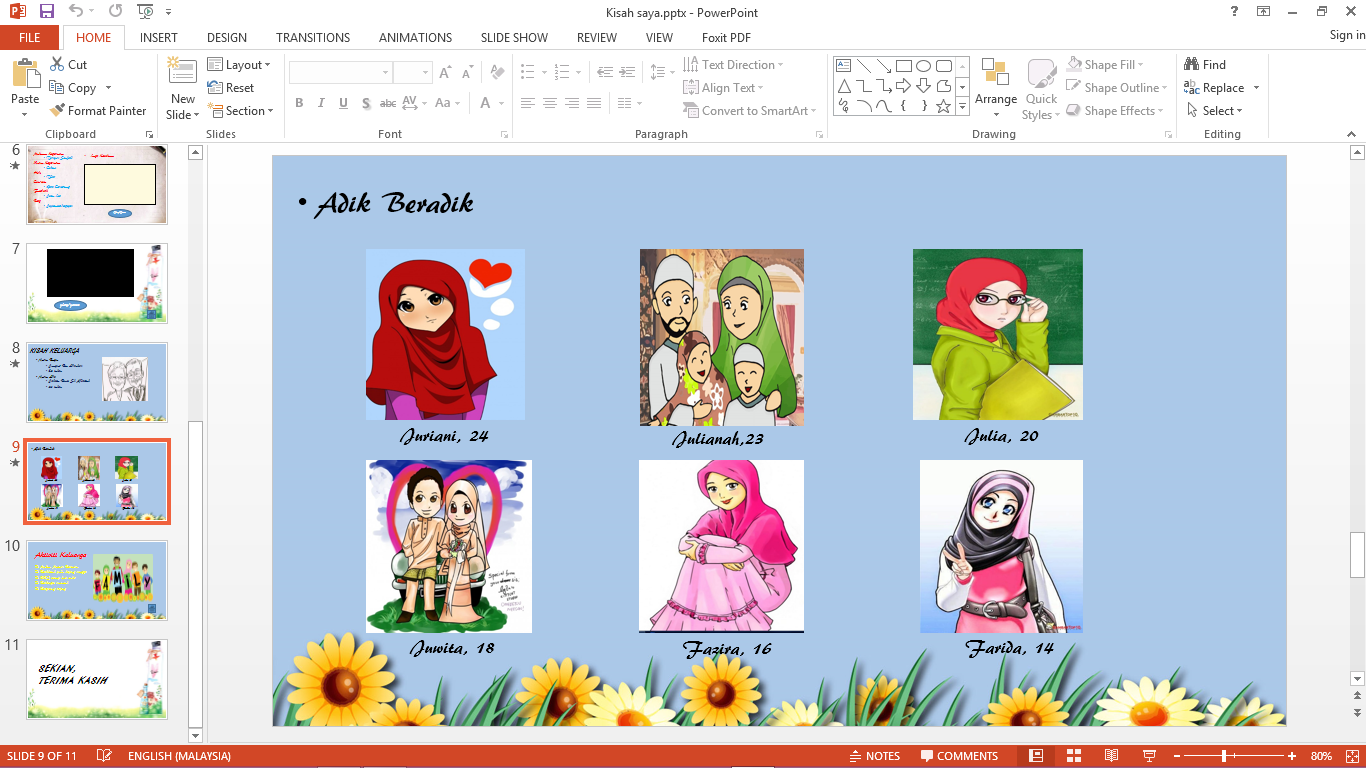Image resolution: width=1366 pixels, height=768 pixels.
Task: Open the FILE tab
Action: click(30, 38)
